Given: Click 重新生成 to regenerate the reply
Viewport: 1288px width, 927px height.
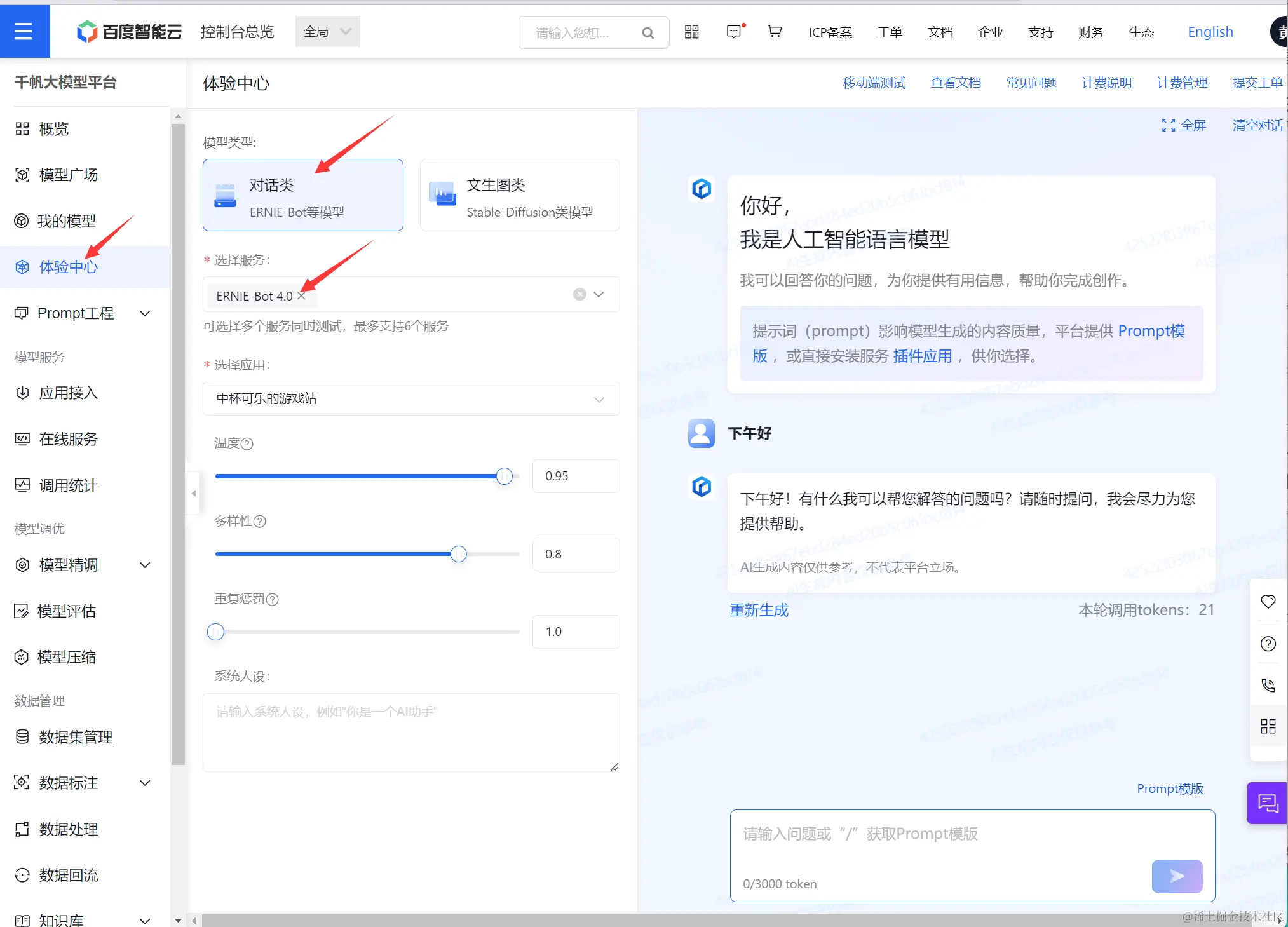Looking at the screenshot, I should pos(759,610).
